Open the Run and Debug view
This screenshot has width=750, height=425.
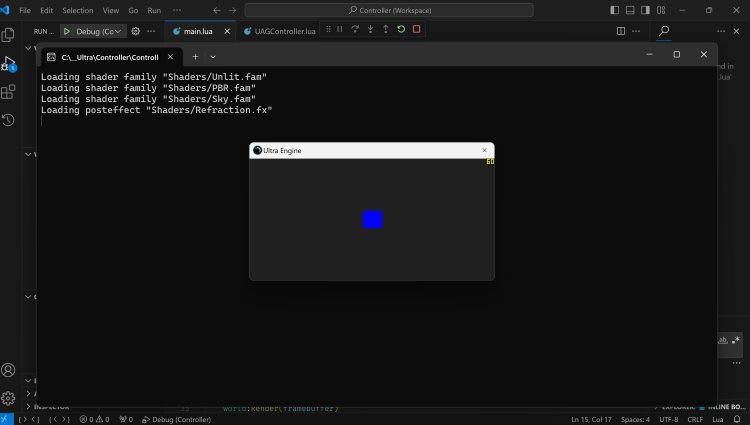pos(8,63)
